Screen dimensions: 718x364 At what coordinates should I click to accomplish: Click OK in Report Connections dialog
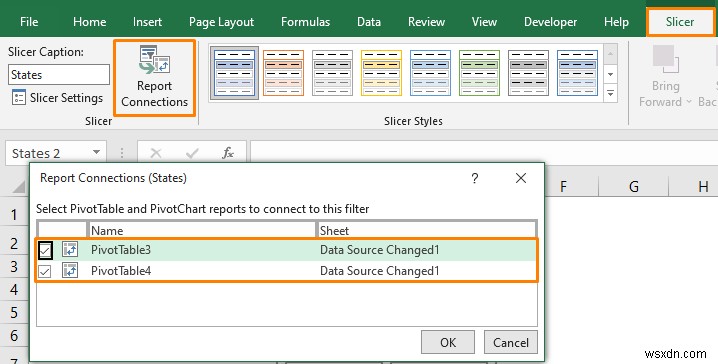tap(448, 342)
